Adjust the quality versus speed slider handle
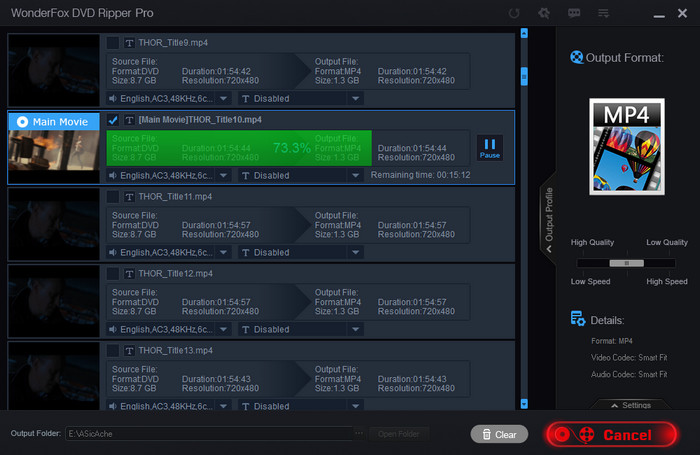 pyautogui.click(x=626, y=263)
